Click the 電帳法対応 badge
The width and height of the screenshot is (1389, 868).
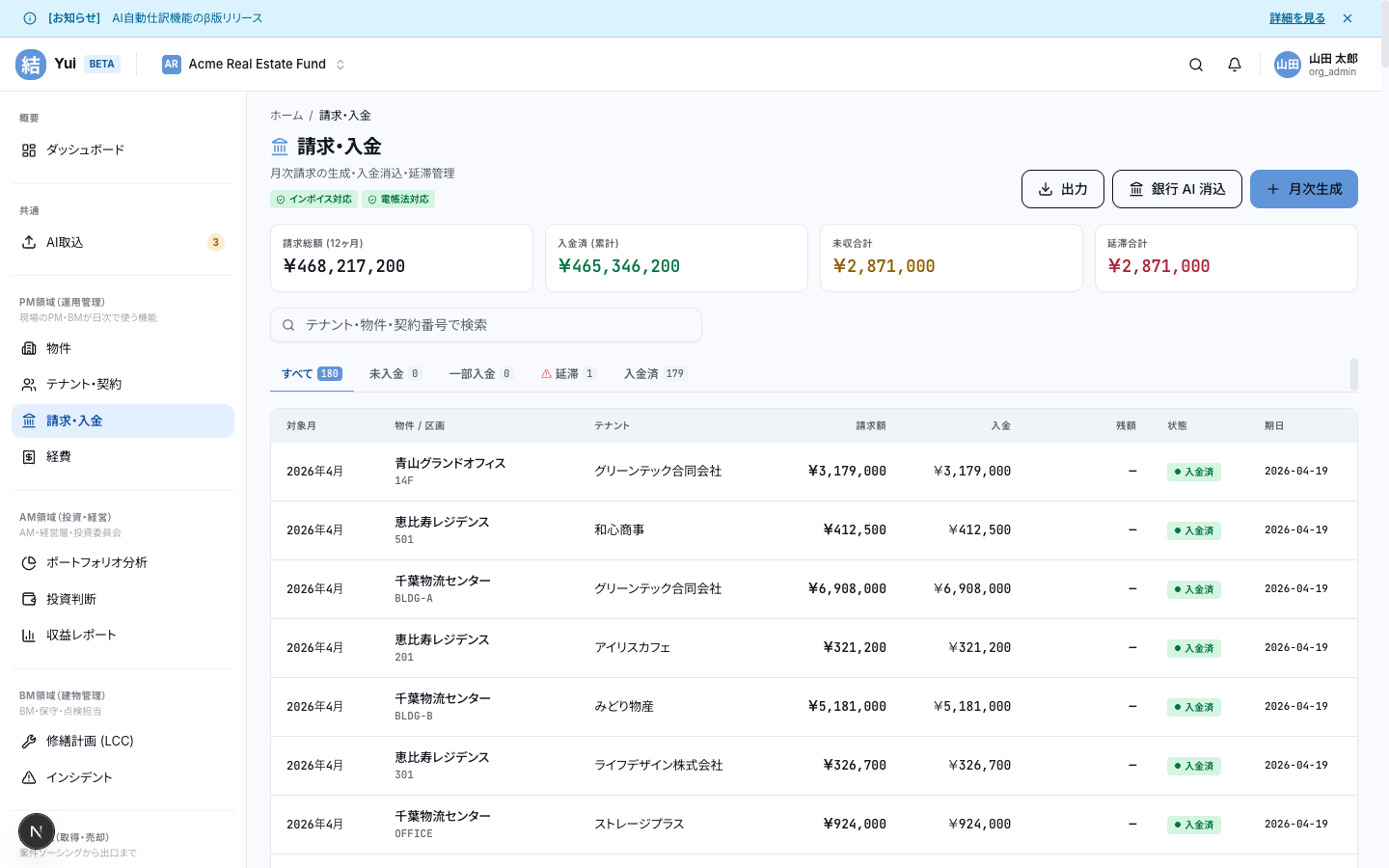(x=398, y=200)
